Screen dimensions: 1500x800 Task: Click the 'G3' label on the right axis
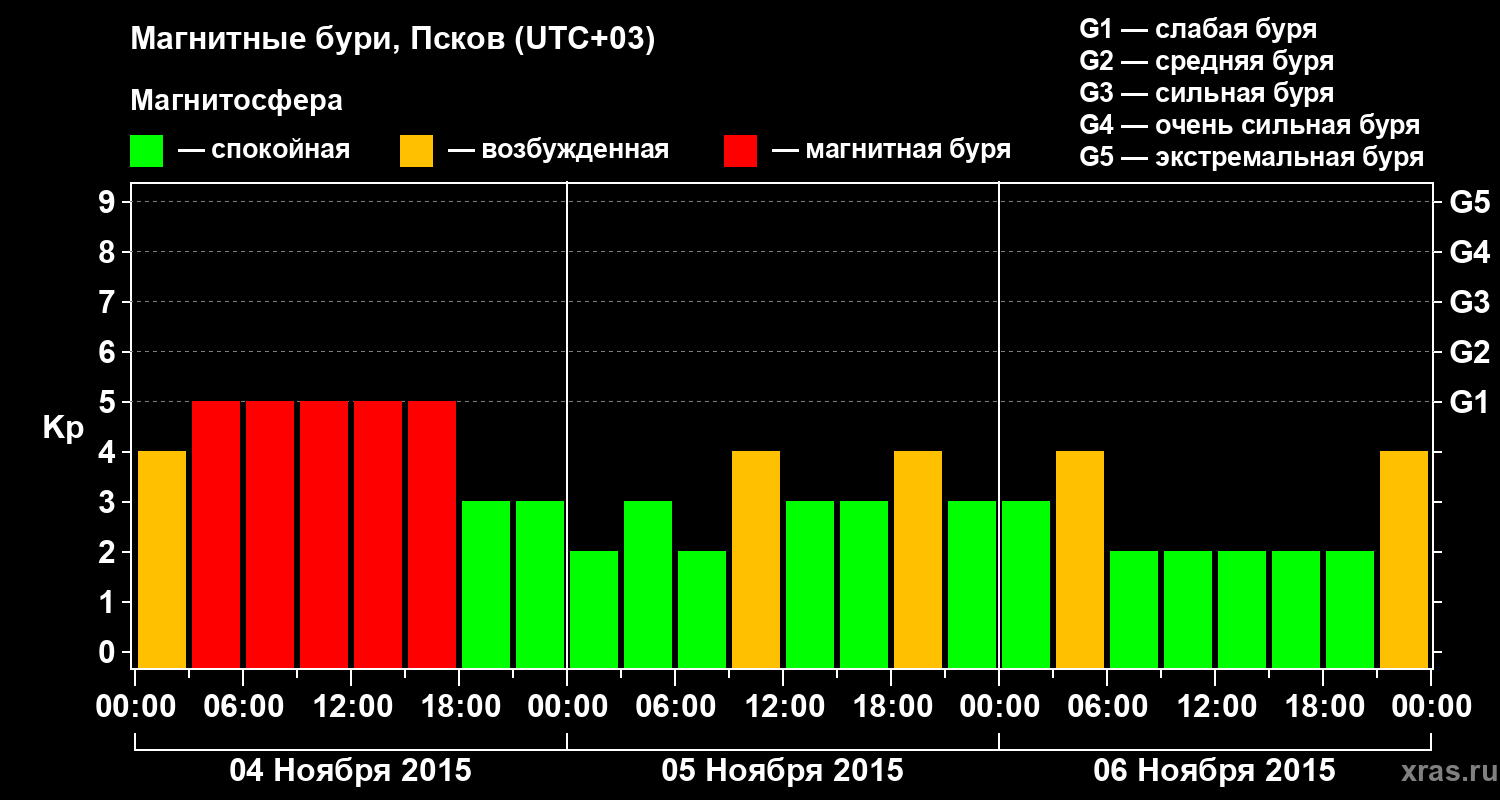point(1470,302)
